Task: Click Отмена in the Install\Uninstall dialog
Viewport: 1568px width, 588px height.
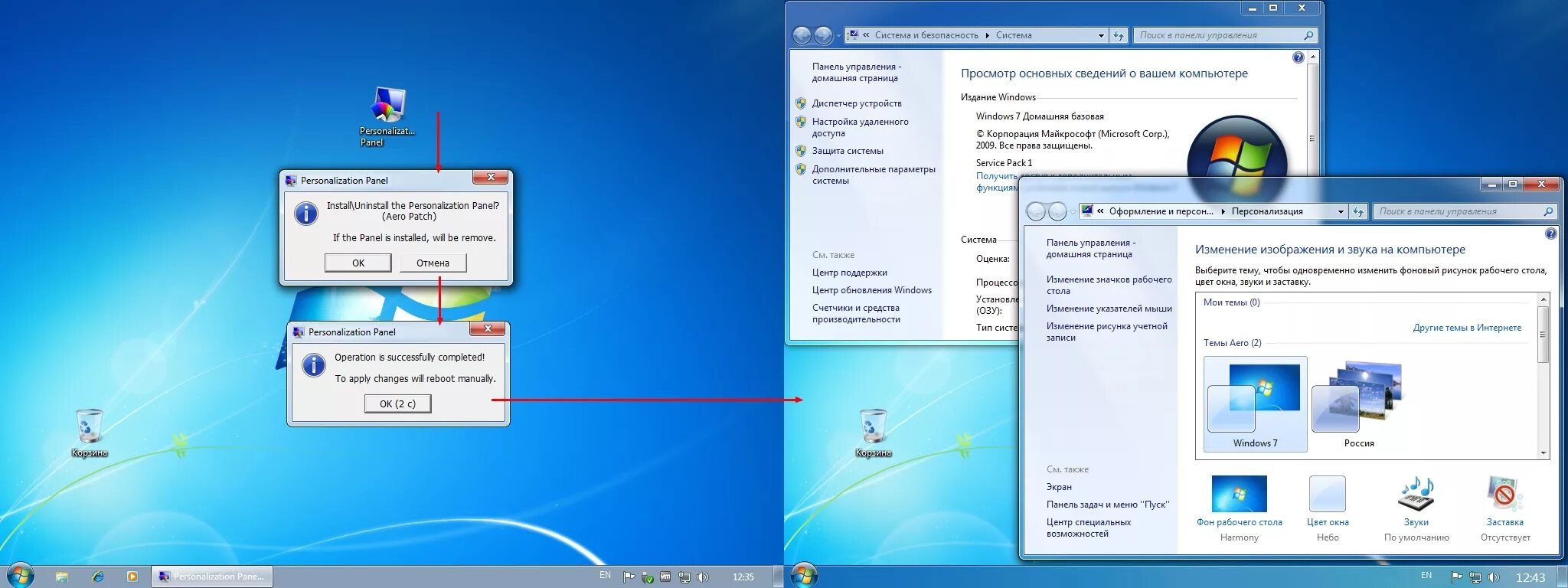Action: point(433,263)
